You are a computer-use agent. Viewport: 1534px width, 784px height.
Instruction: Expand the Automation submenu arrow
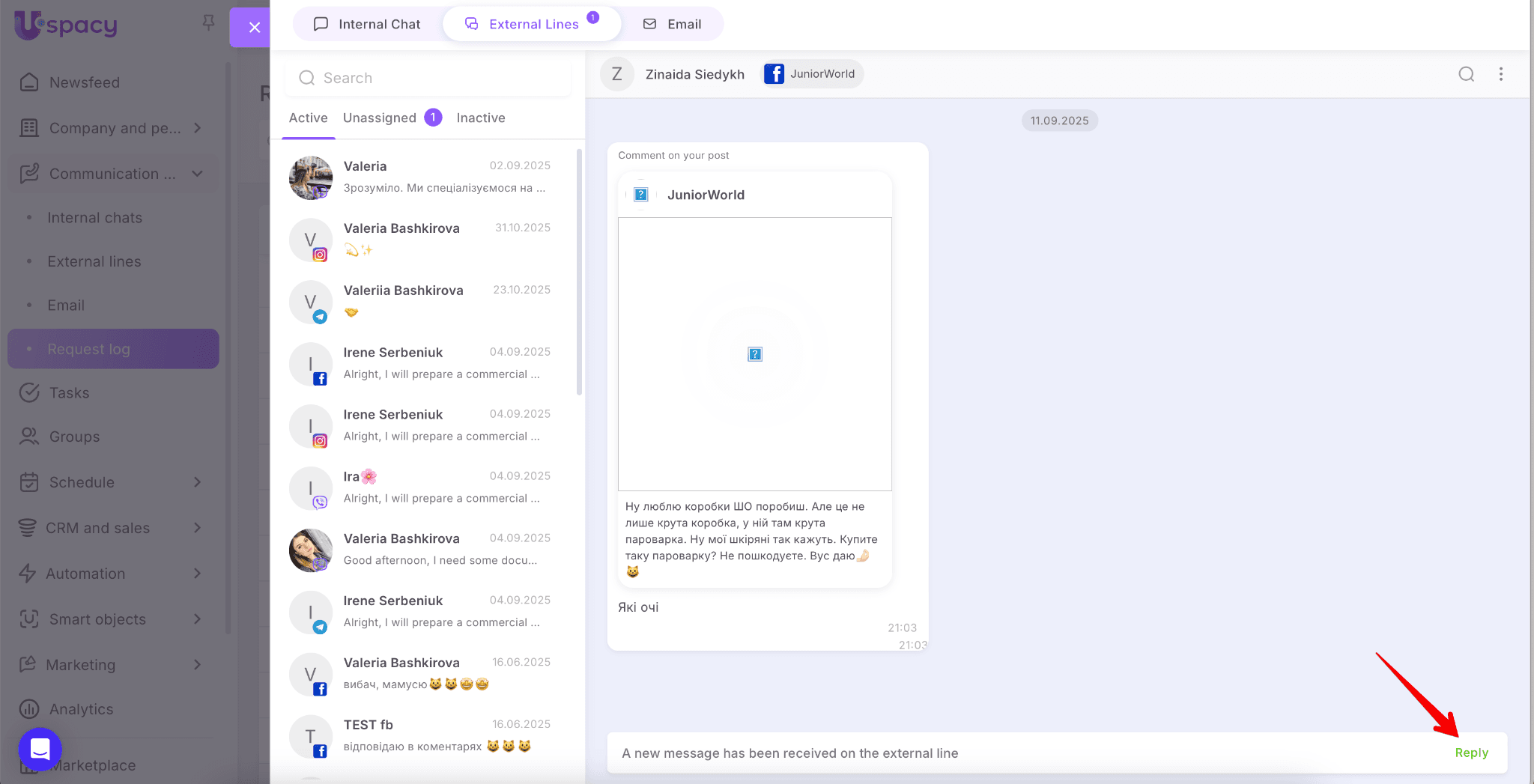pyautogui.click(x=198, y=574)
